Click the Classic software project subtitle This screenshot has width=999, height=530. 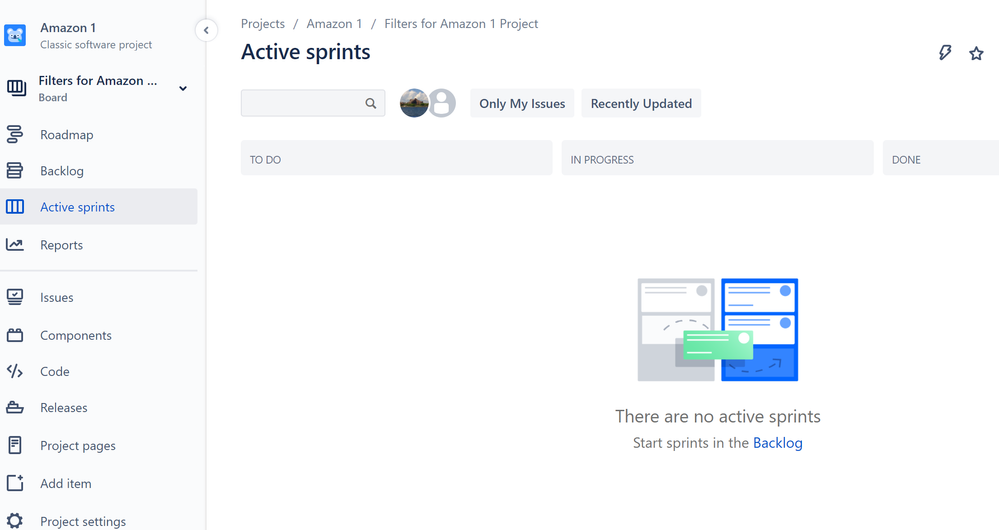(x=96, y=45)
